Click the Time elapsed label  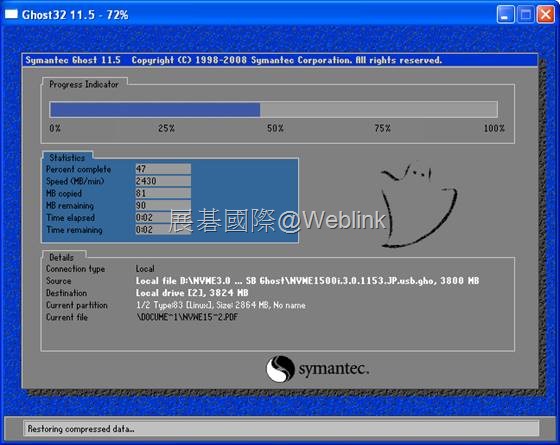point(71,218)
